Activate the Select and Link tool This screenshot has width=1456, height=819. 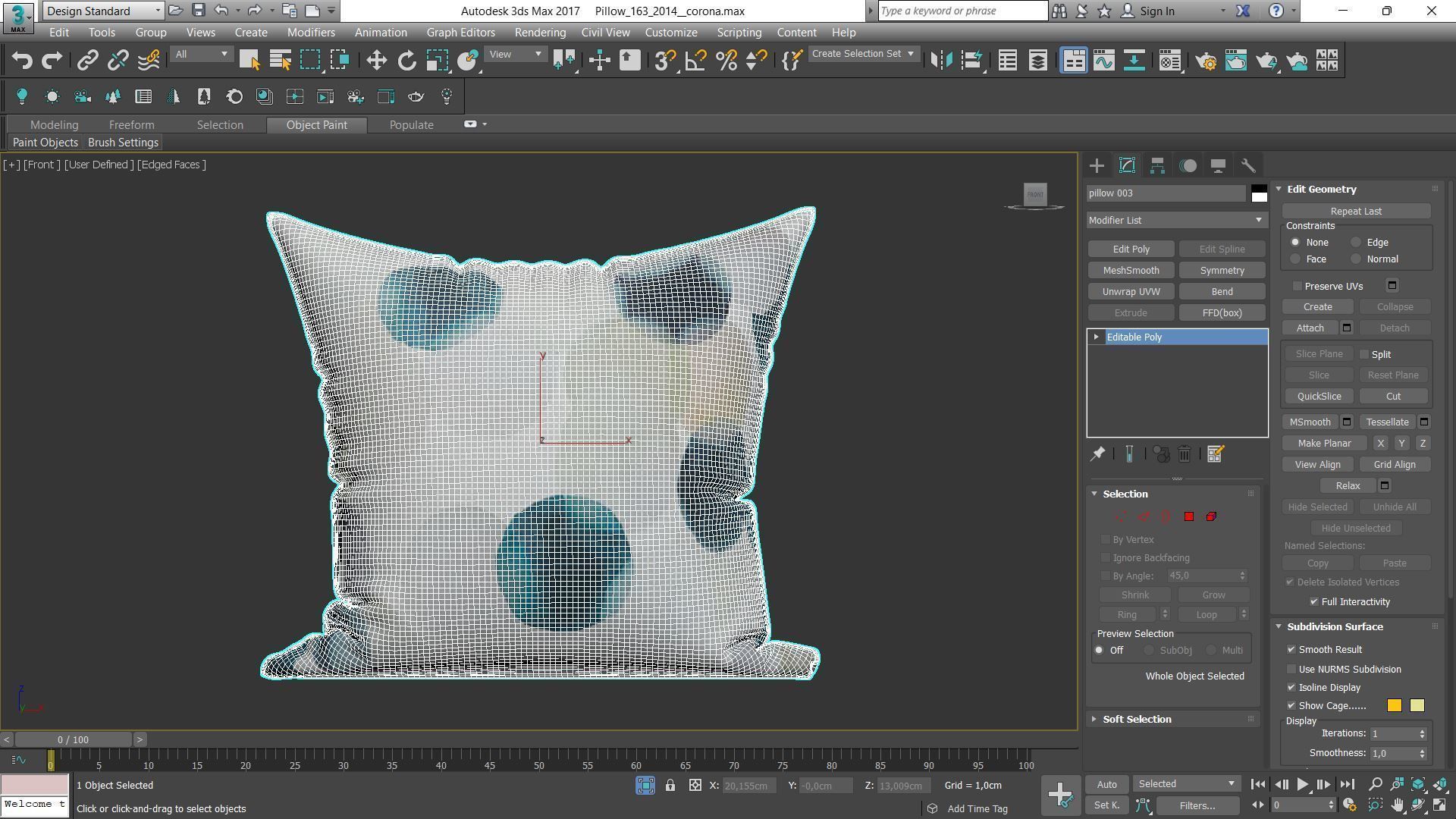[88, 61]
